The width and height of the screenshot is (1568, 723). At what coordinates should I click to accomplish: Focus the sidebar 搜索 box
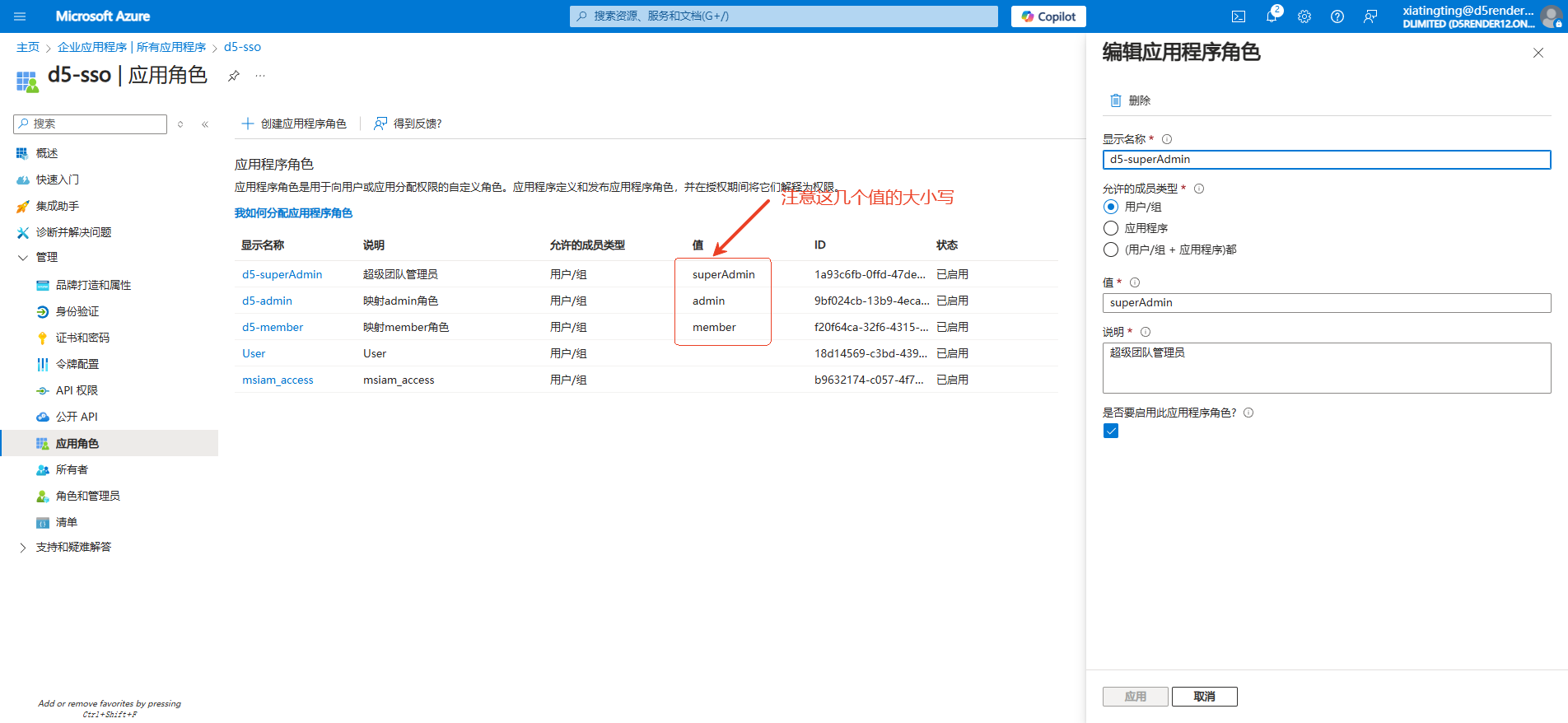pyautogui.click(x=91, y=124)
